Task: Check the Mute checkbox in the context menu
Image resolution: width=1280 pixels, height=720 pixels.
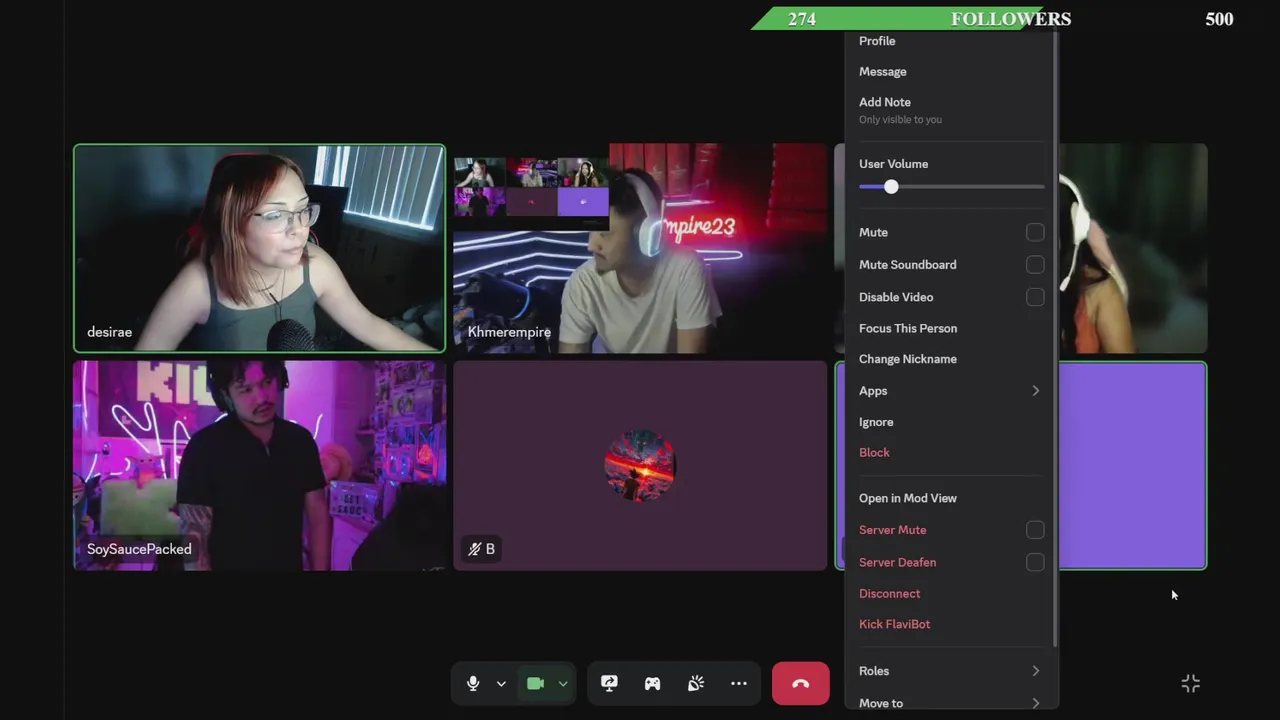Action: coord(1035,232)
